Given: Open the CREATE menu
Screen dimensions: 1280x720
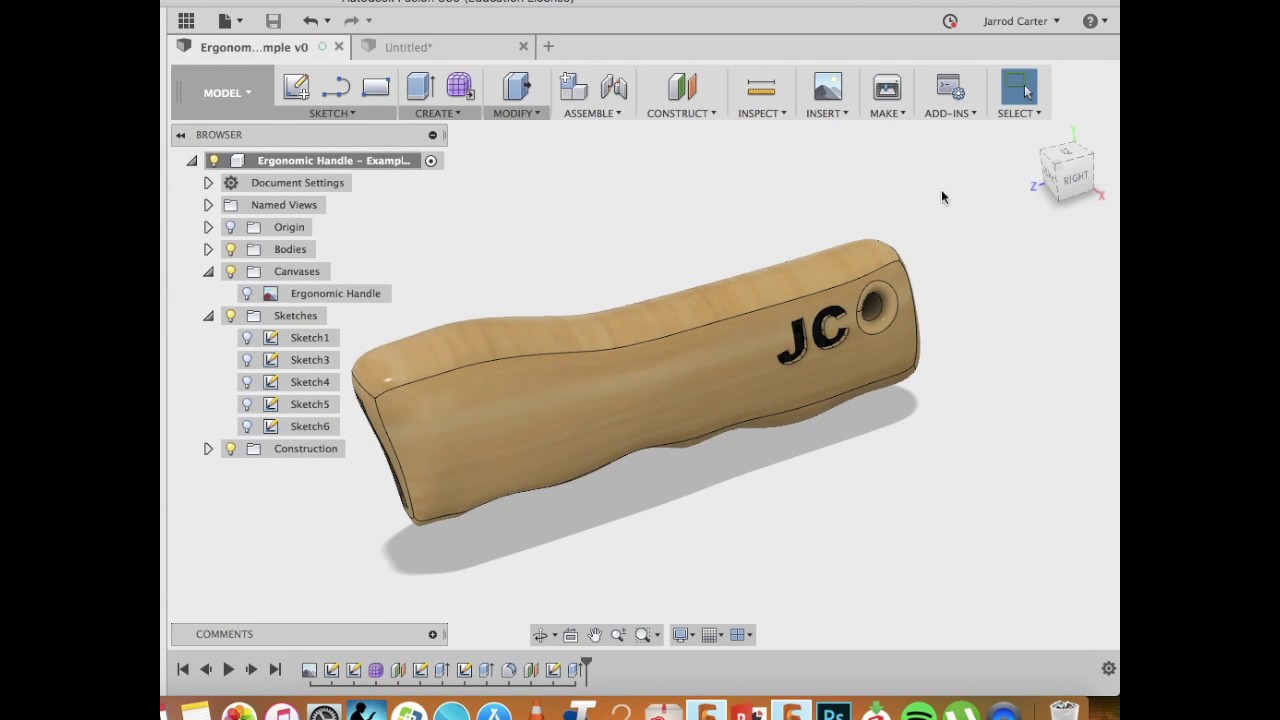Looking at the screenshot, I should 438,113.
